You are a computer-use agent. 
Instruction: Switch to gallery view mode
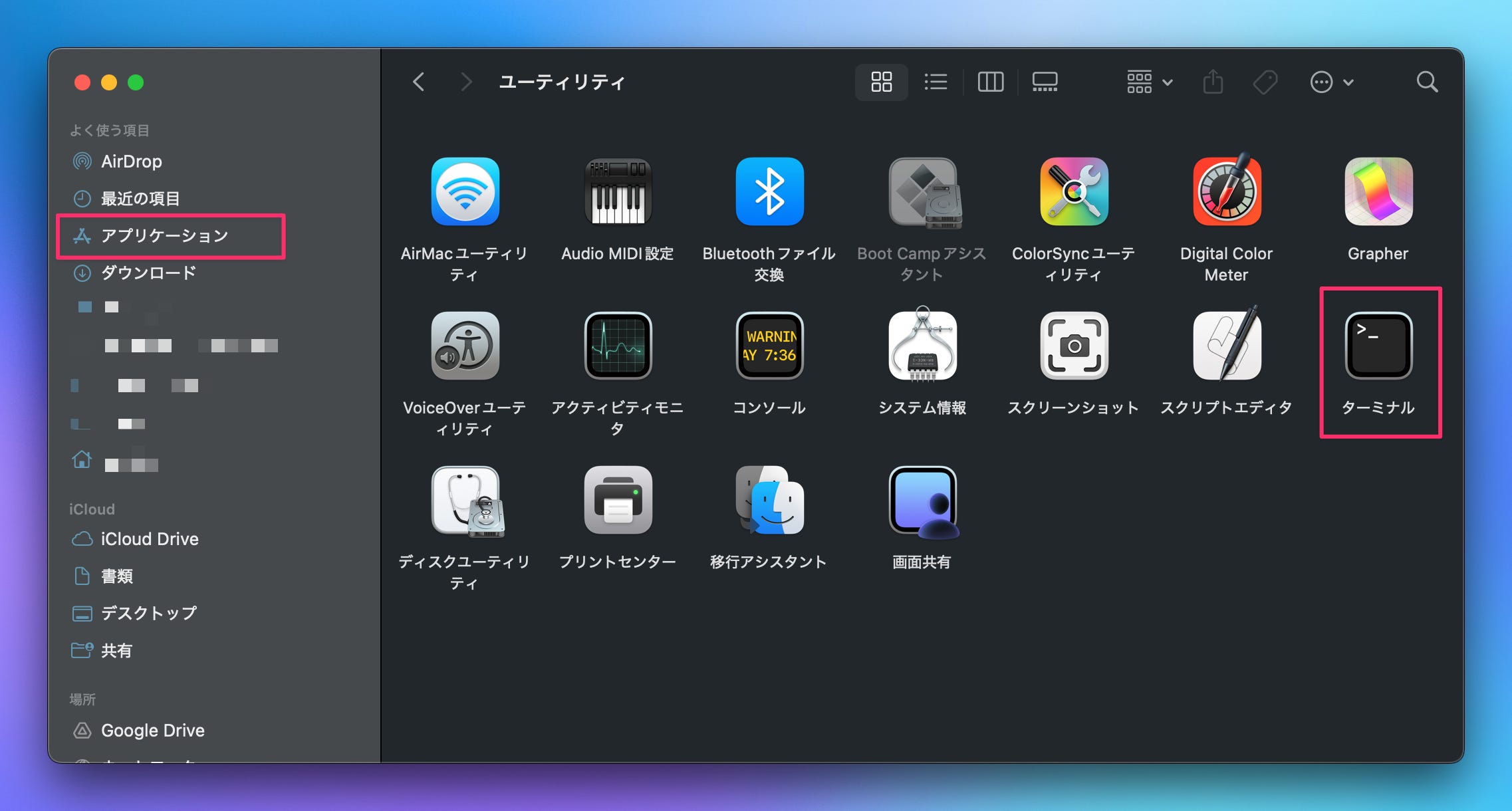coord(1045,82)
